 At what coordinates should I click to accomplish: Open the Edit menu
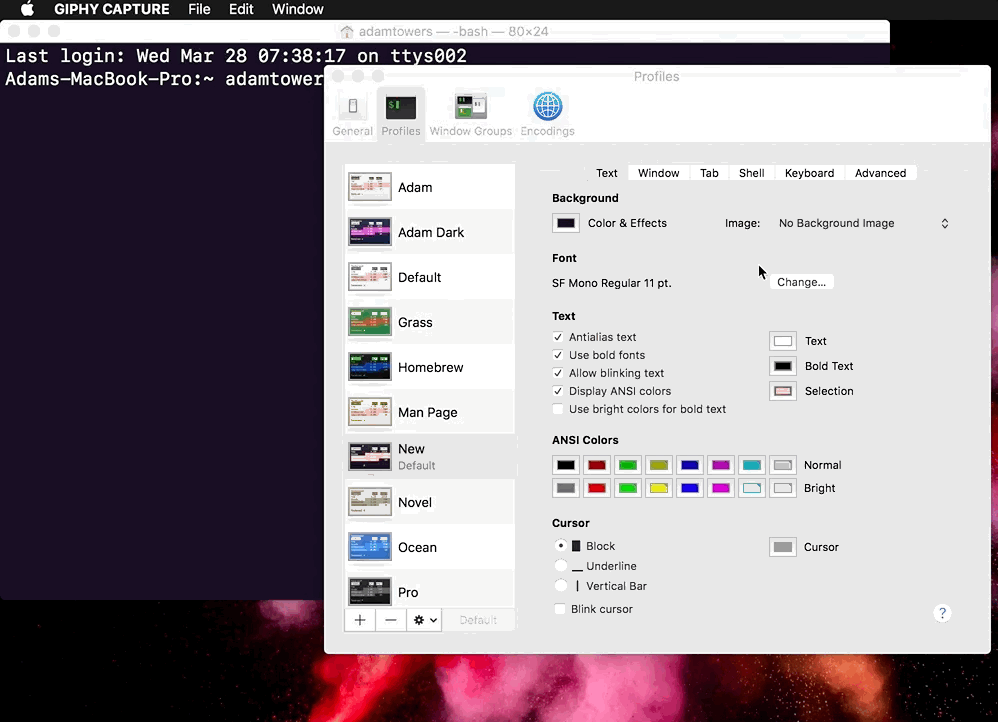(x=241, y=9)
